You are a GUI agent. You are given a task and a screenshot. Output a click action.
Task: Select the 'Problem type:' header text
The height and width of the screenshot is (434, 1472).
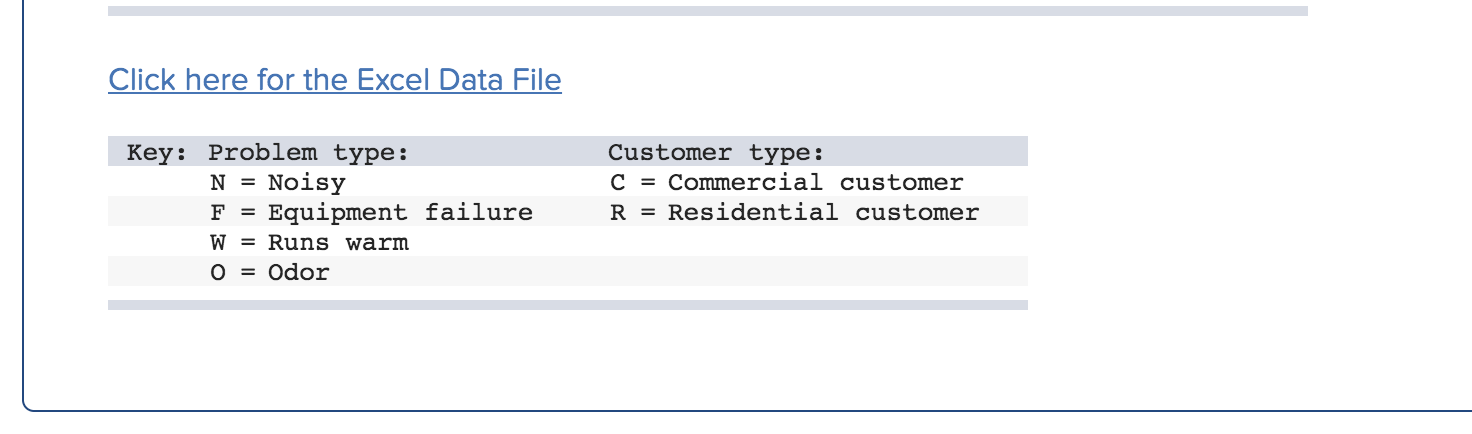309,153
